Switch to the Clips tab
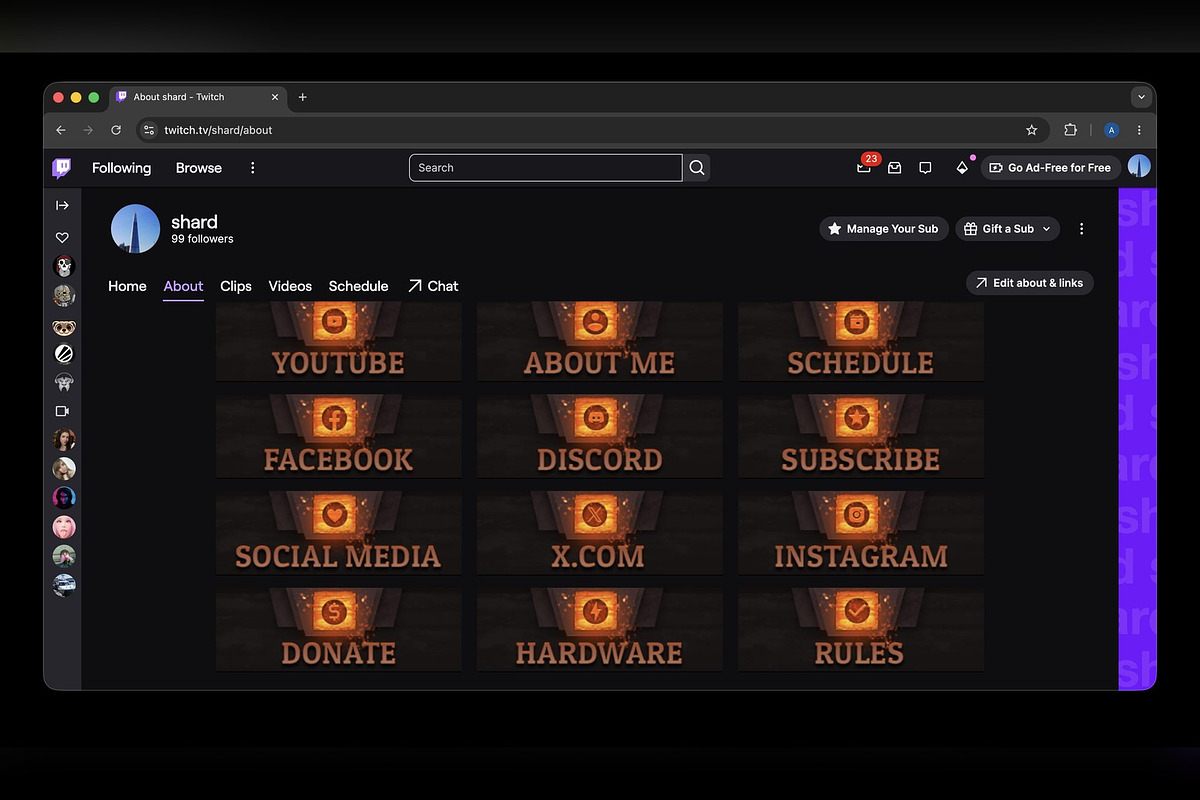The height and width of the screenshot is (800, 1200). pyautogui.click(x=236, y=286)
